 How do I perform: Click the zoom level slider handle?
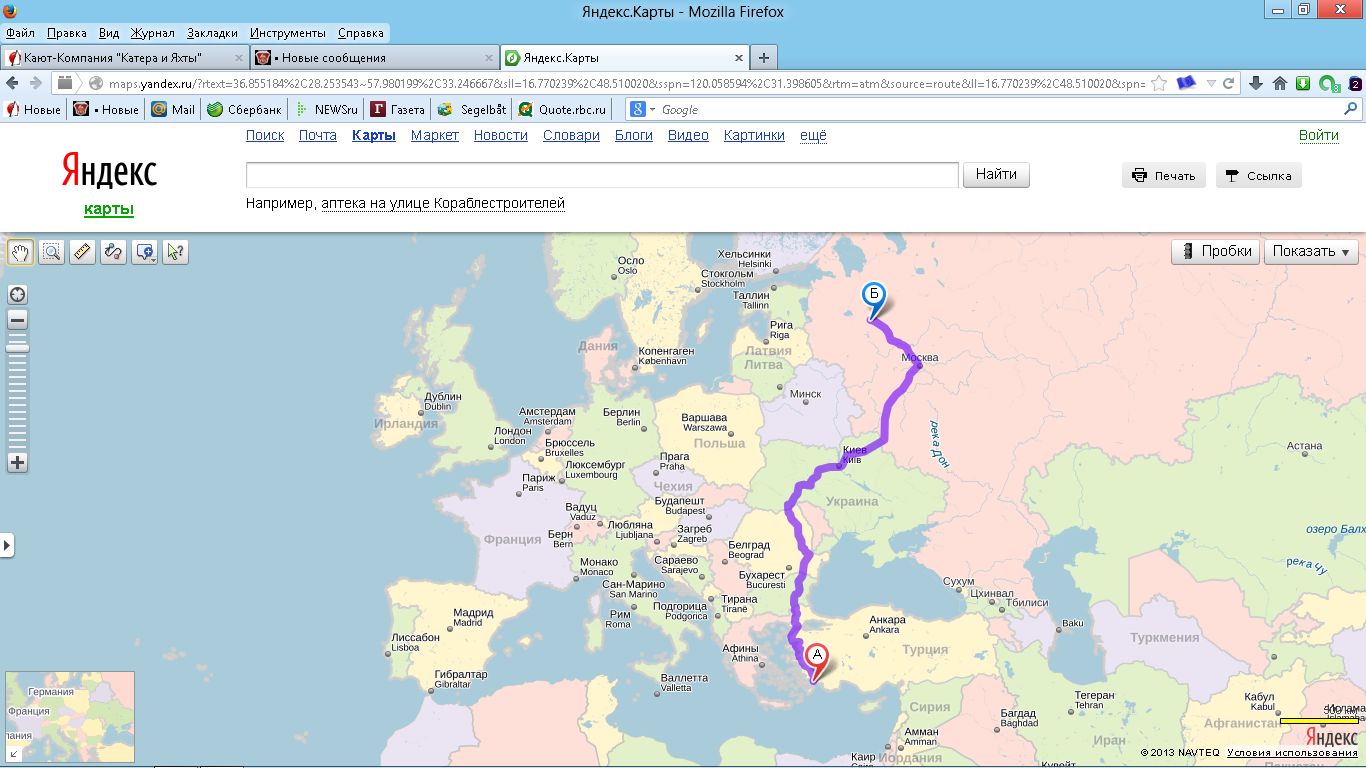(x=17, y=348)
